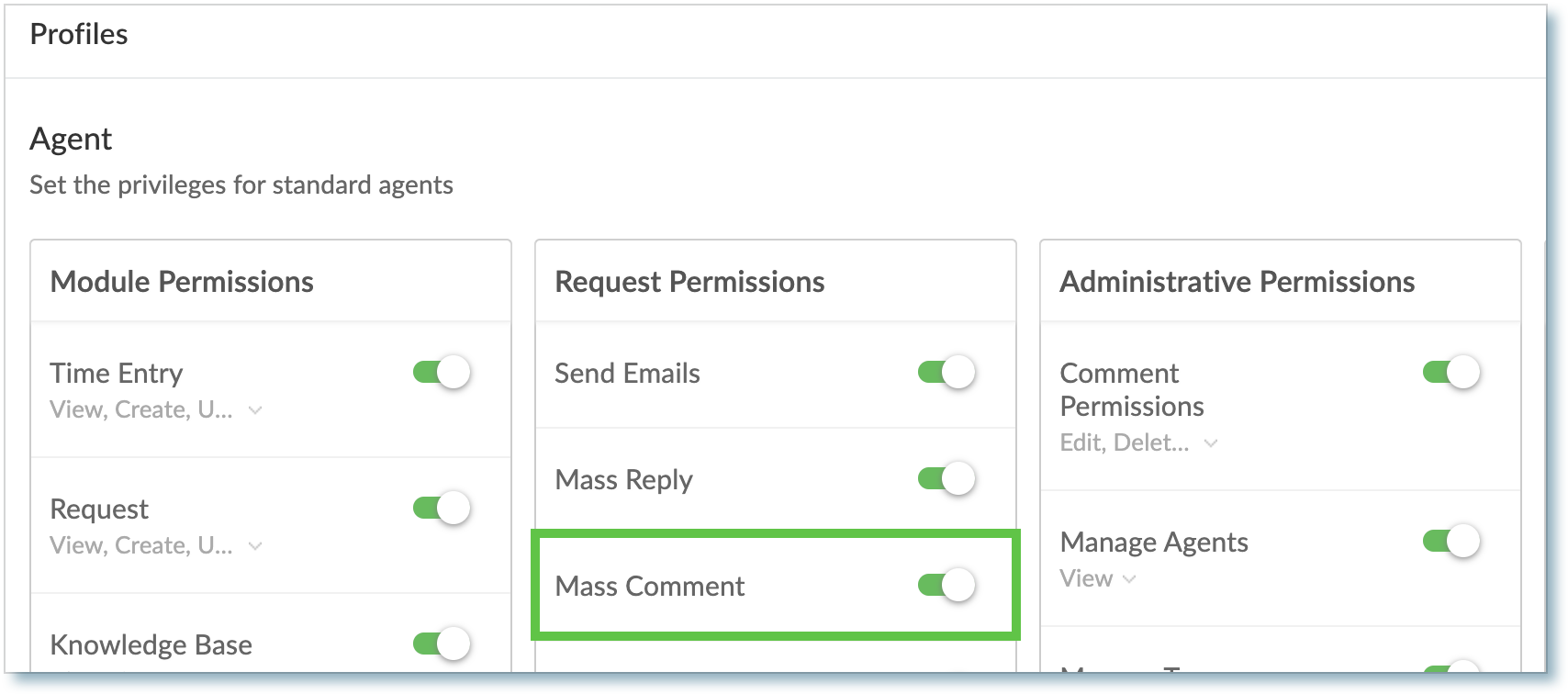
Task: Click the Agent profile title
Action: click(x=71, y=139)
